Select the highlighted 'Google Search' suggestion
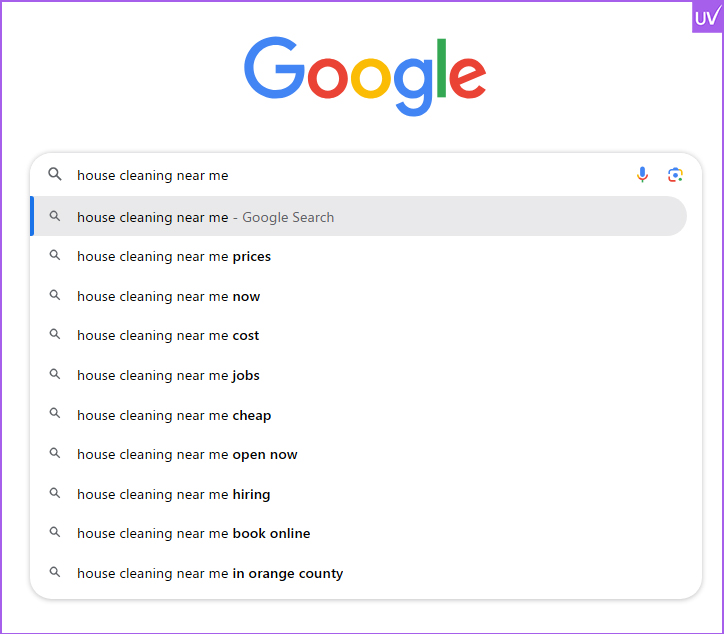This screenshot has height=634, width=724. 205,217
